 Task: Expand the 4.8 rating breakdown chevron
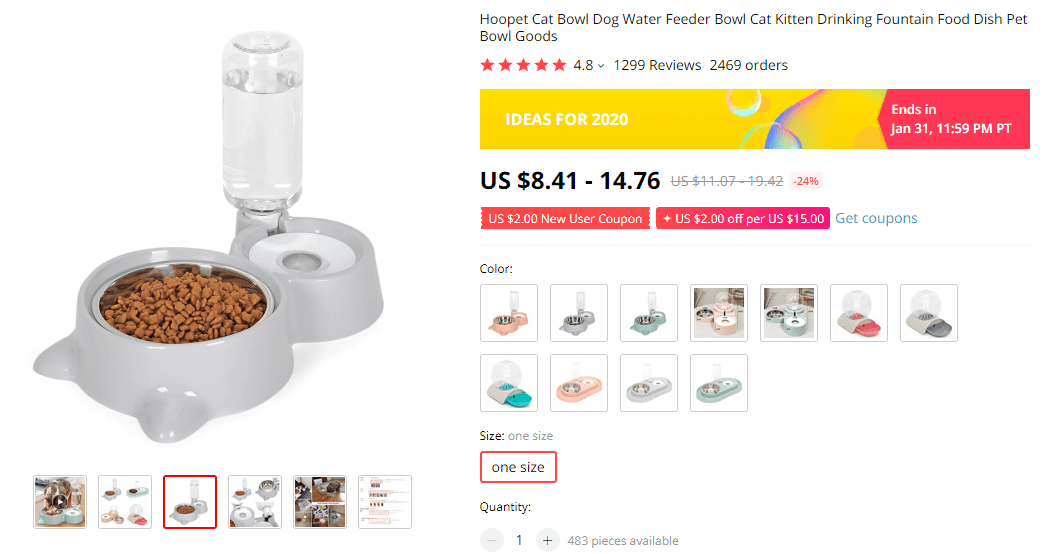[x=601, y=66]
